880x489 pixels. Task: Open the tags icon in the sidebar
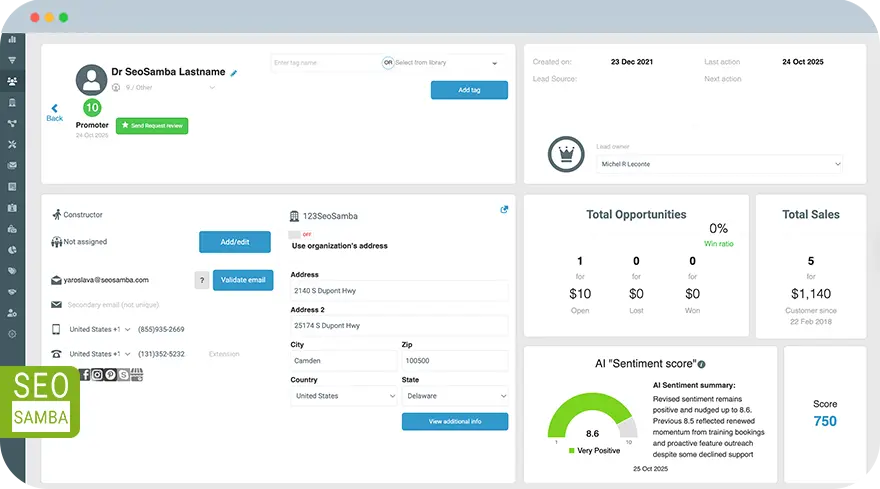tap(12, 271)
